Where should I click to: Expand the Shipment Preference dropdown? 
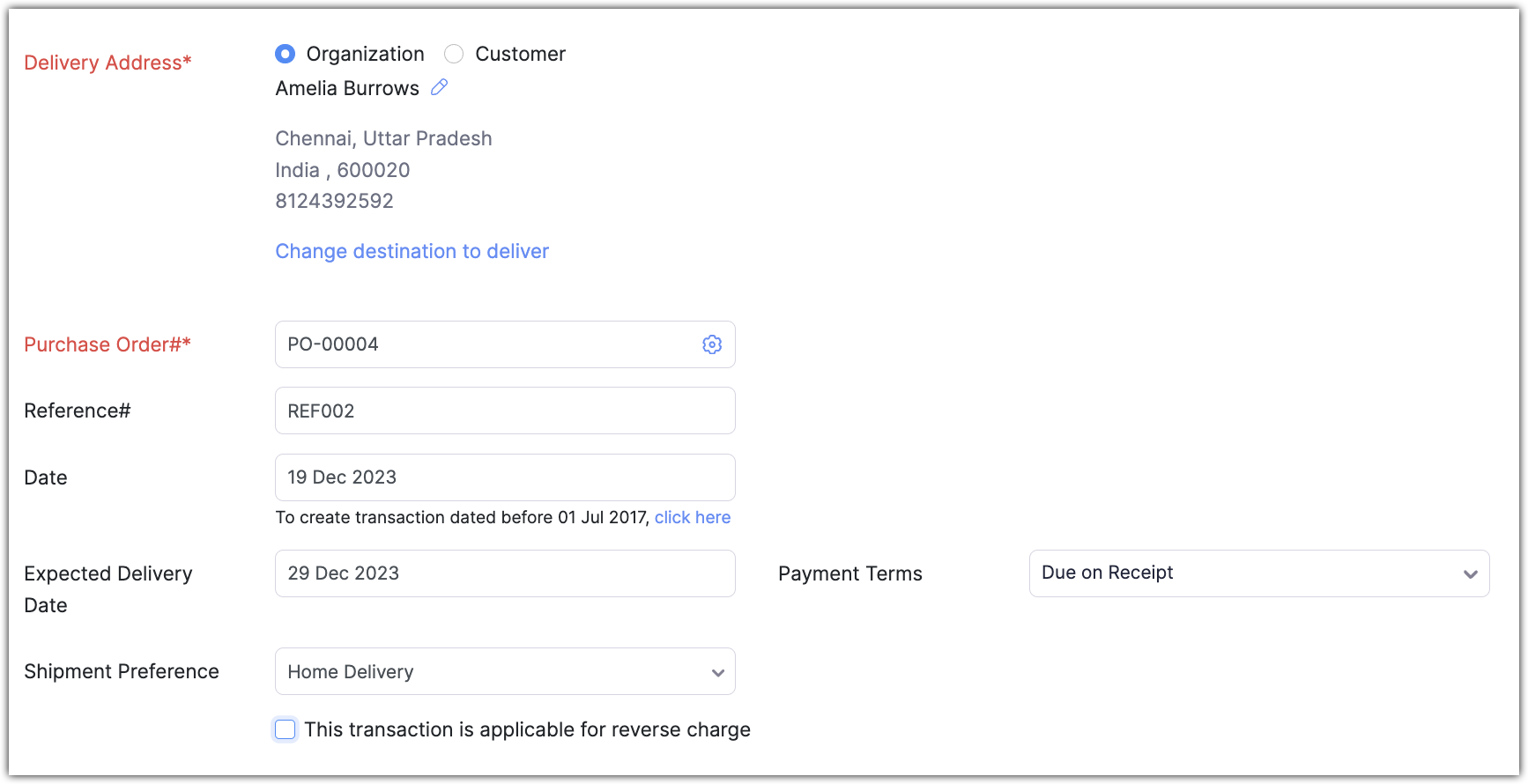click(x=504, y=671)
